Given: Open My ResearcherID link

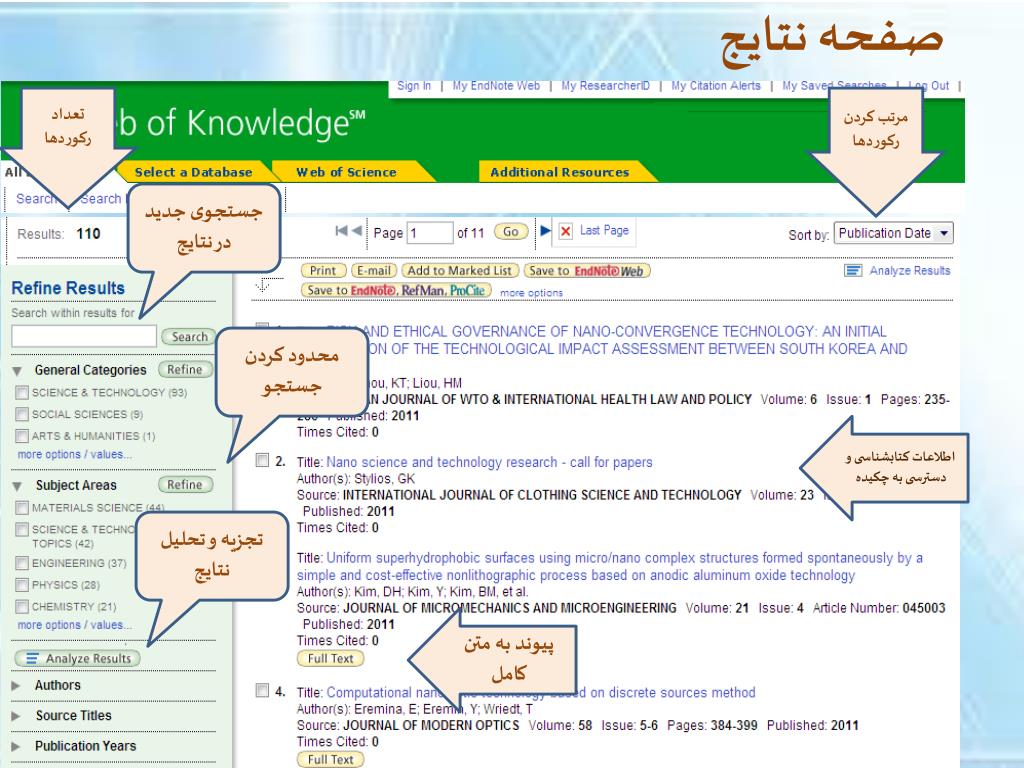Looking at the screenshot, I should coord(605,86).
